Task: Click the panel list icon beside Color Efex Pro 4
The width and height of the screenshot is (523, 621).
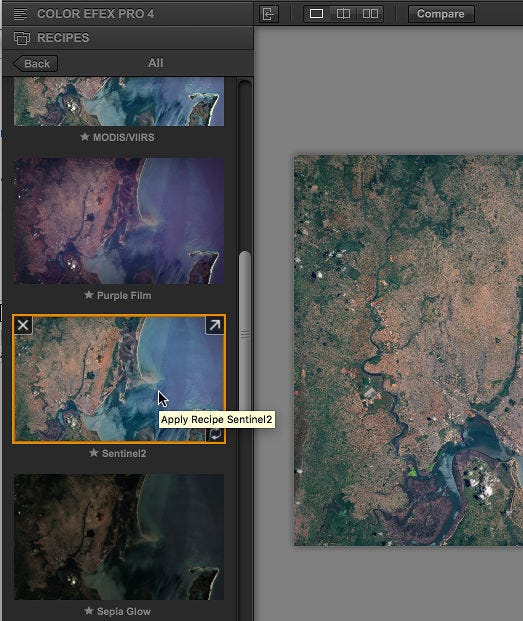Action: (20, 14)
